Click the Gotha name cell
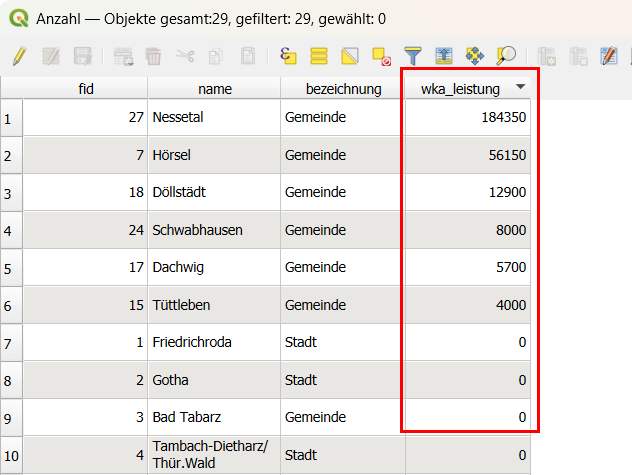Screen dimensions: 632x475 coord(214,380)
